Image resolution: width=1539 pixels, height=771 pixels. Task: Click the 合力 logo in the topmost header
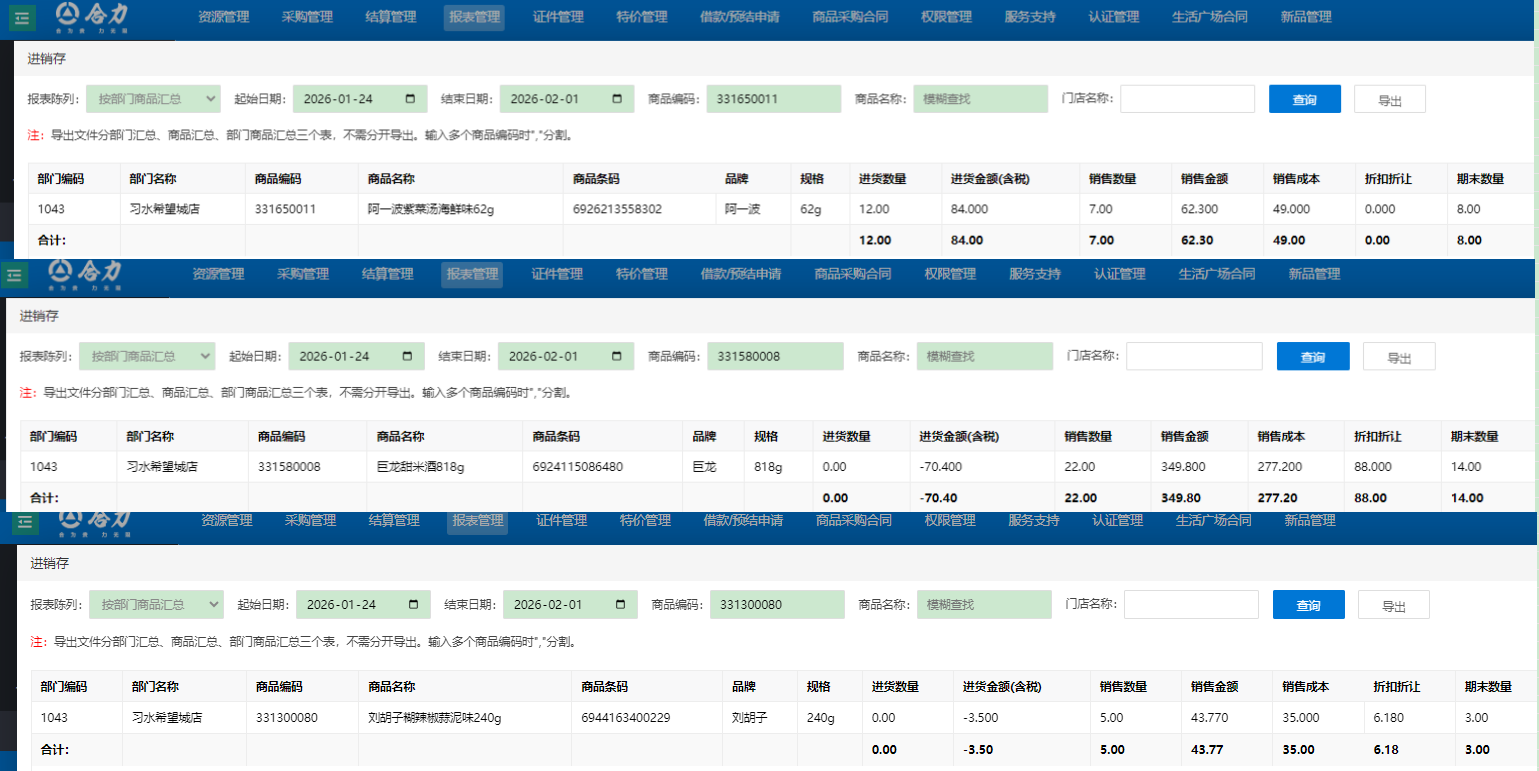click(91, 15)
